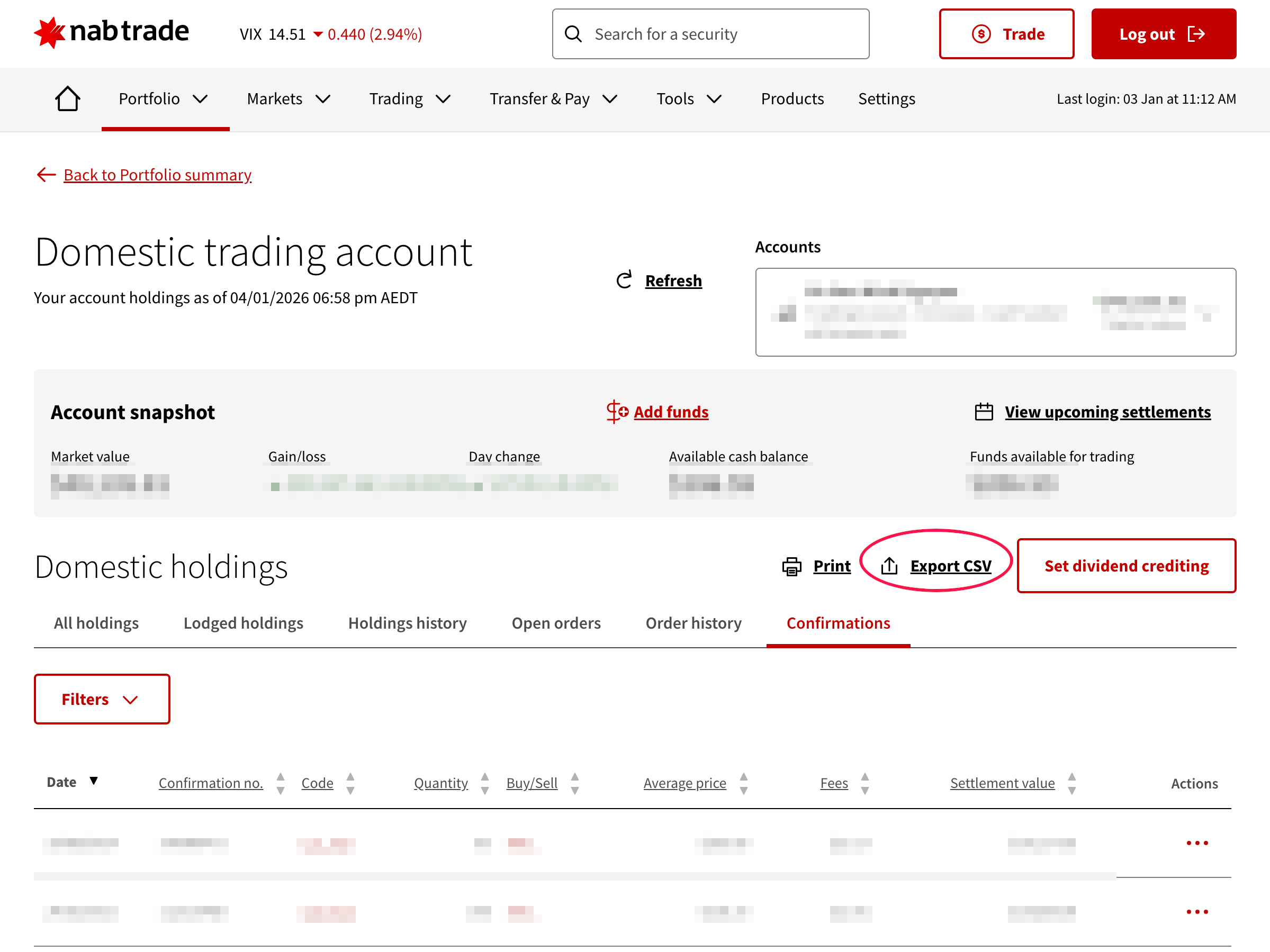
Task: Open actions menu for the second confirmation row
Action: [1197, 912]
